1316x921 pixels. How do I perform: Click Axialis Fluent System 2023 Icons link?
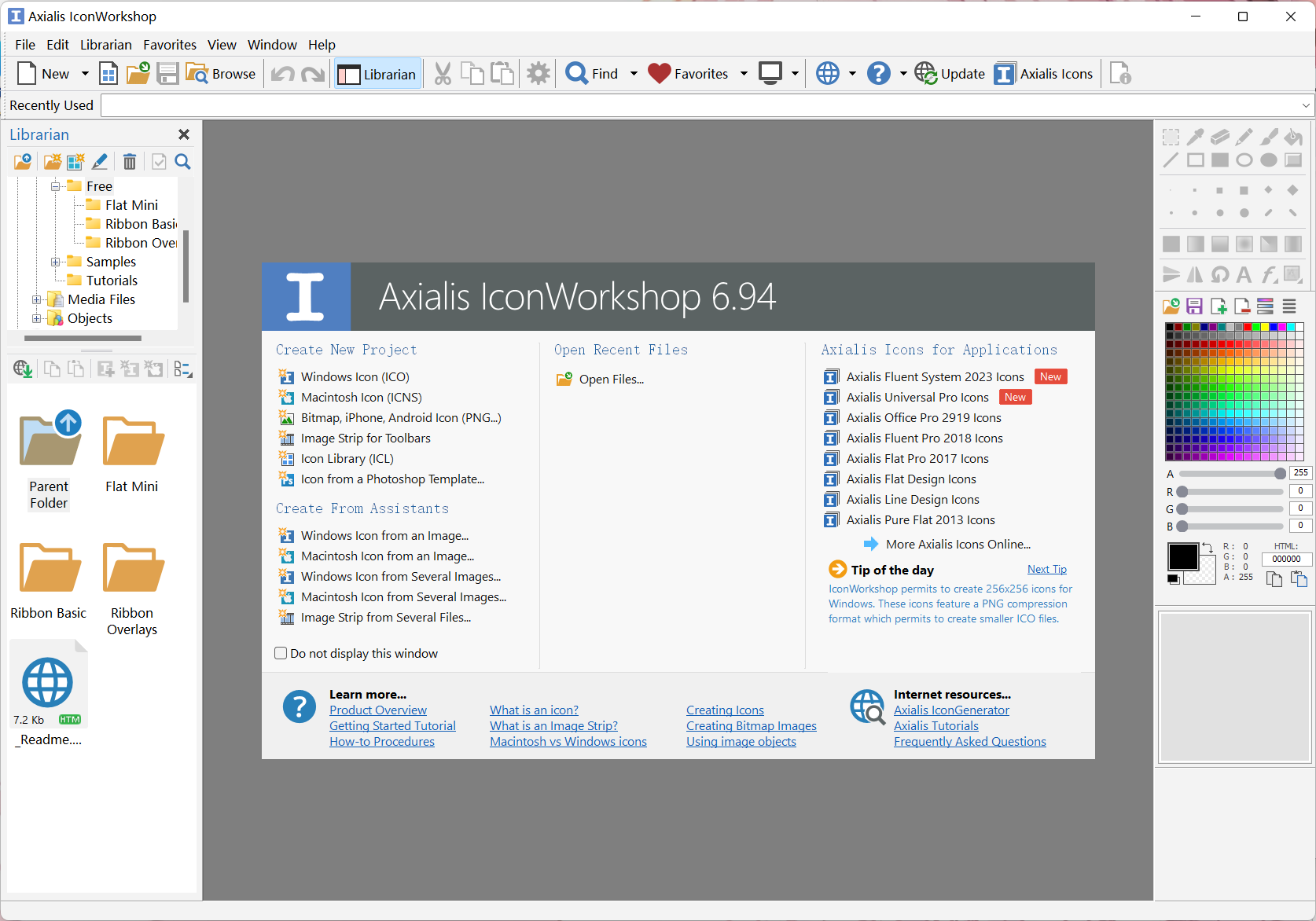[x=936, y=377]
